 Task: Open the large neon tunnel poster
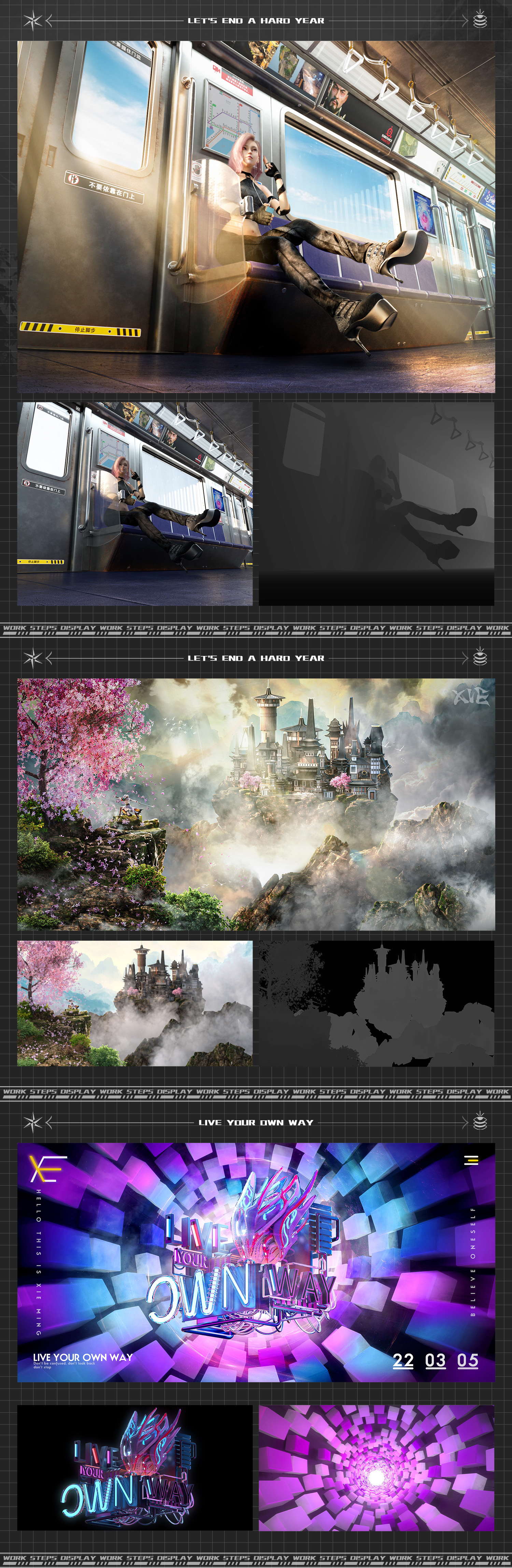256,1262
